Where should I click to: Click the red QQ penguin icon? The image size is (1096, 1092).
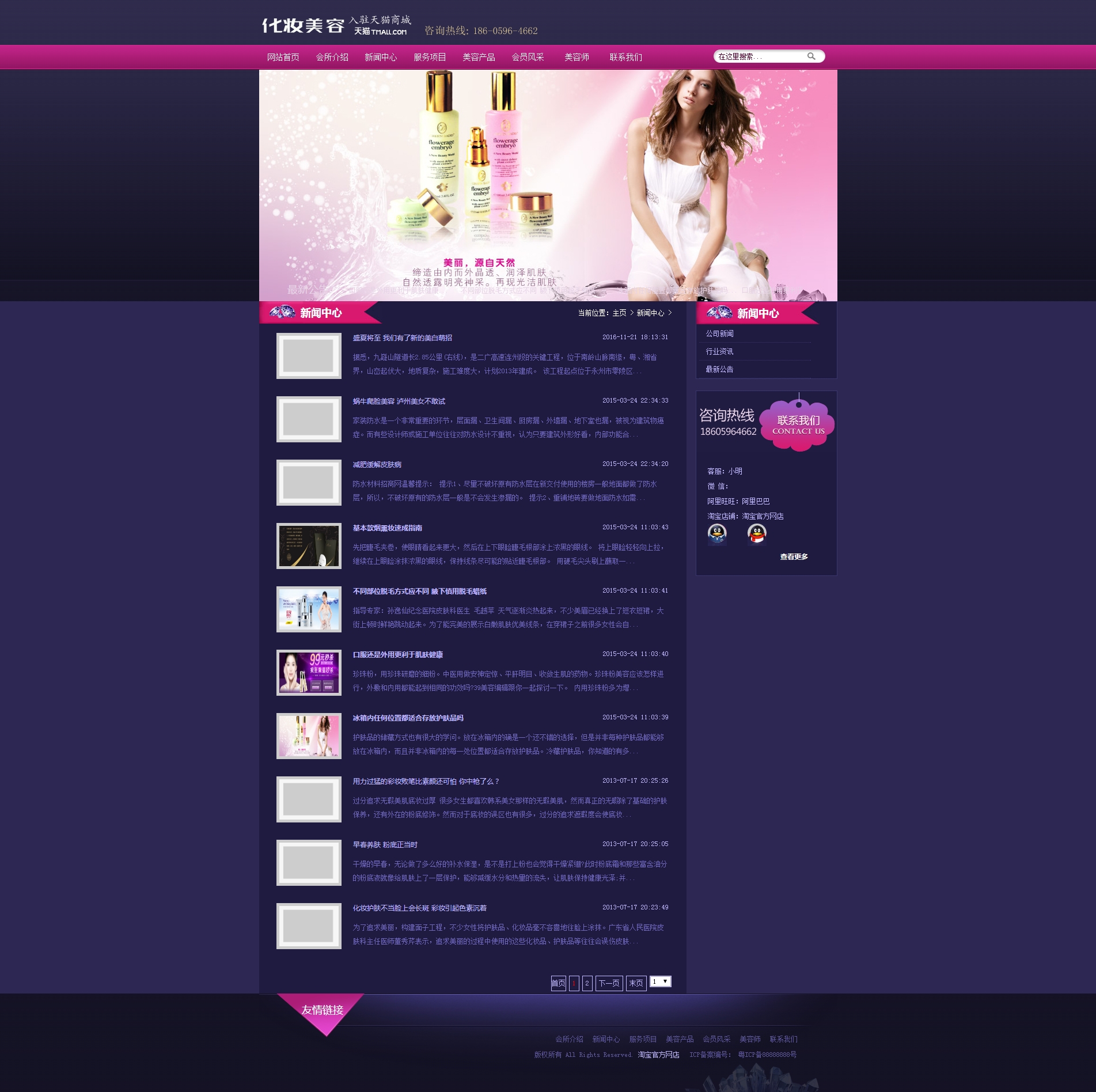[x=756, y=534]
